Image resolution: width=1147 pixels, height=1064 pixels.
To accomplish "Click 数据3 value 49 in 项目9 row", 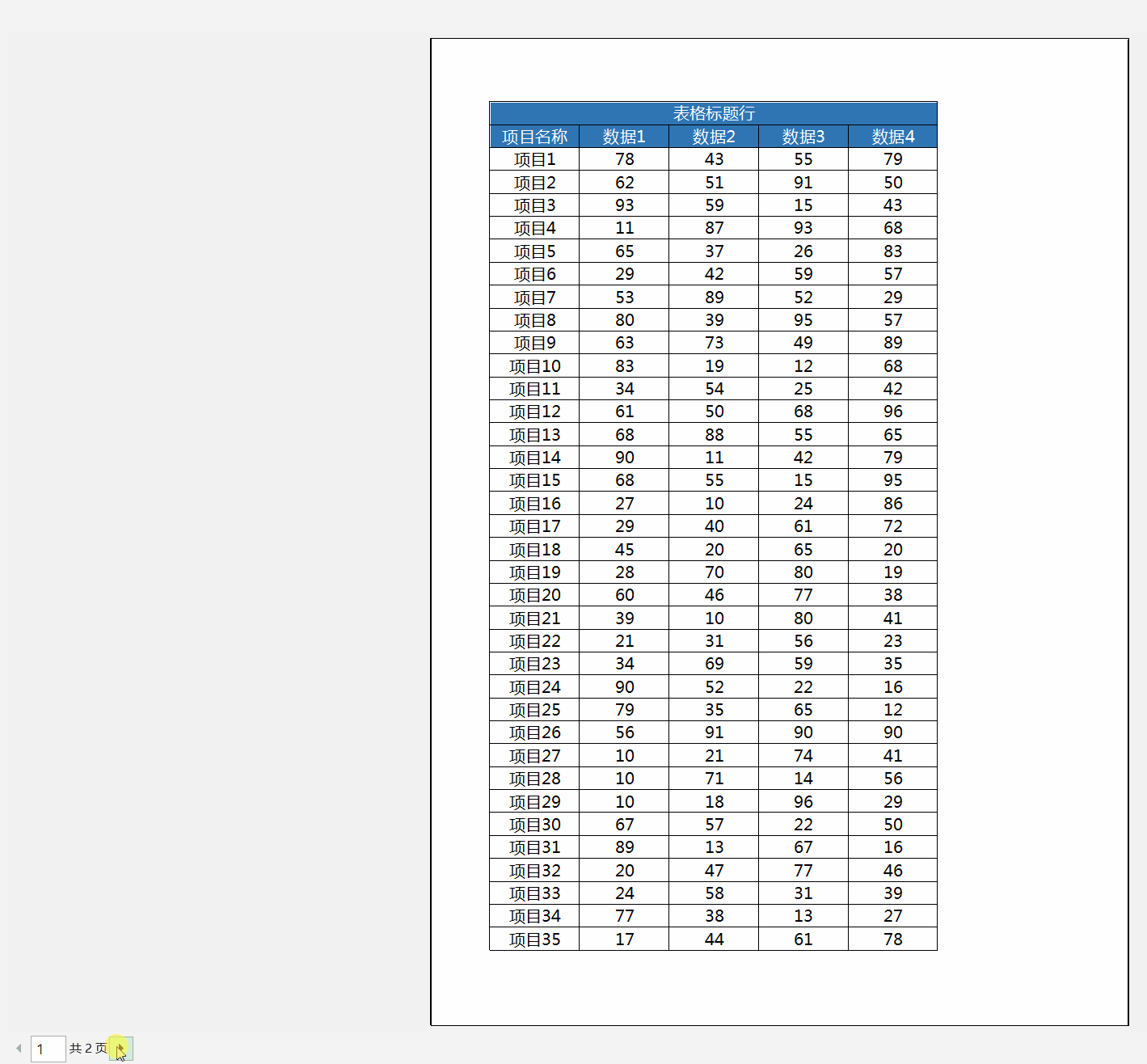I will point(803,343).
